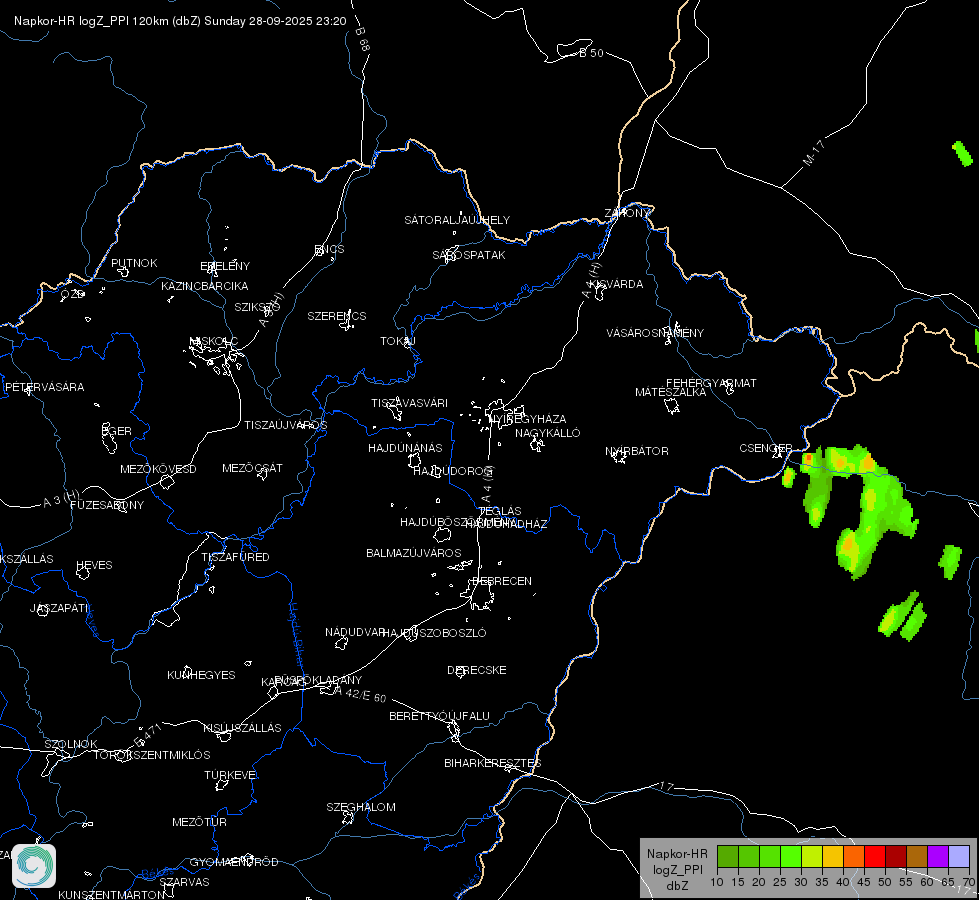This screenshot has height=900, width=979.
Task: Click the HEVES town label
Action: coord(94,565)
